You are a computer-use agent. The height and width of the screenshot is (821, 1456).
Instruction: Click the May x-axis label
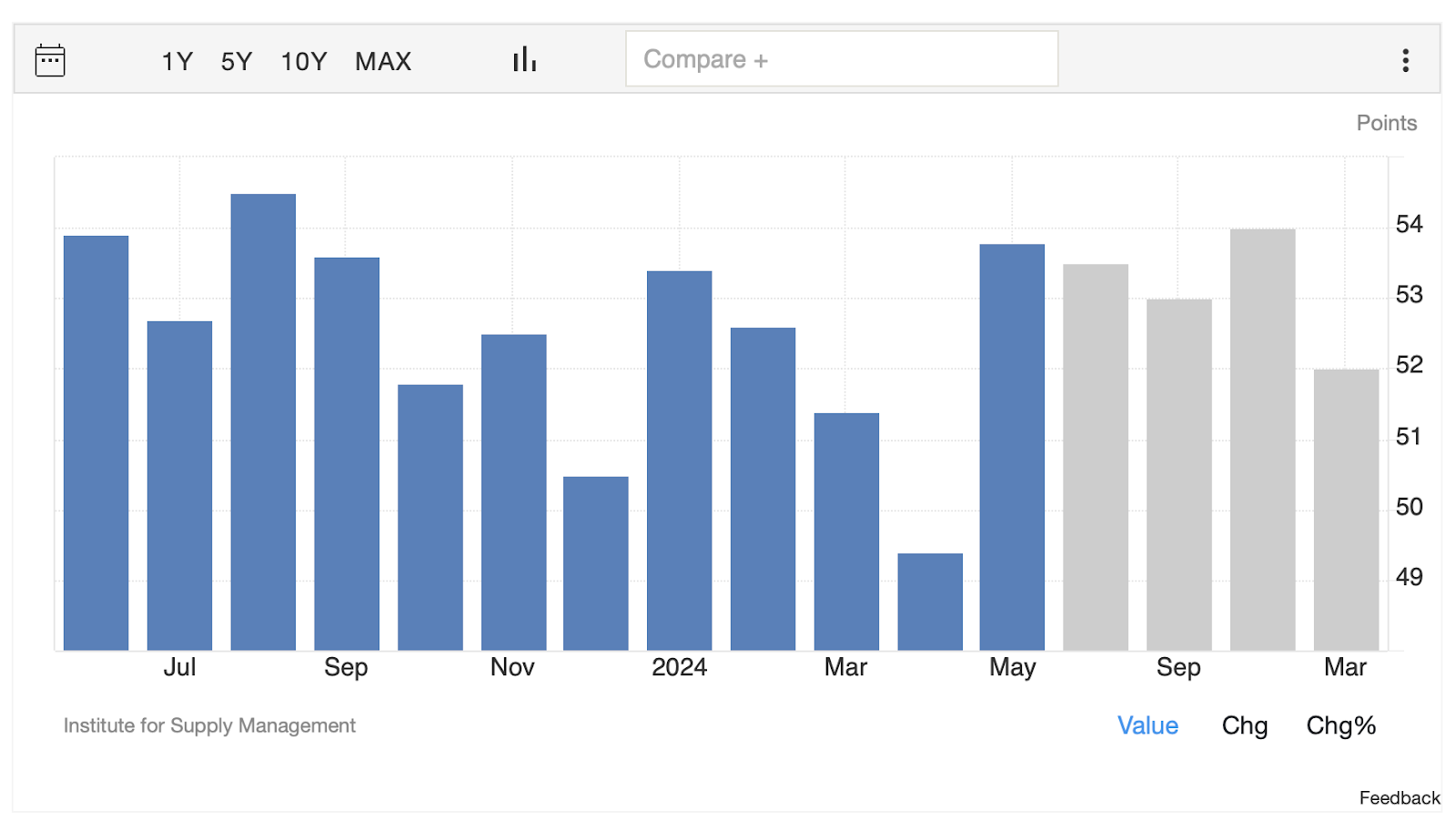point(1012,668)
